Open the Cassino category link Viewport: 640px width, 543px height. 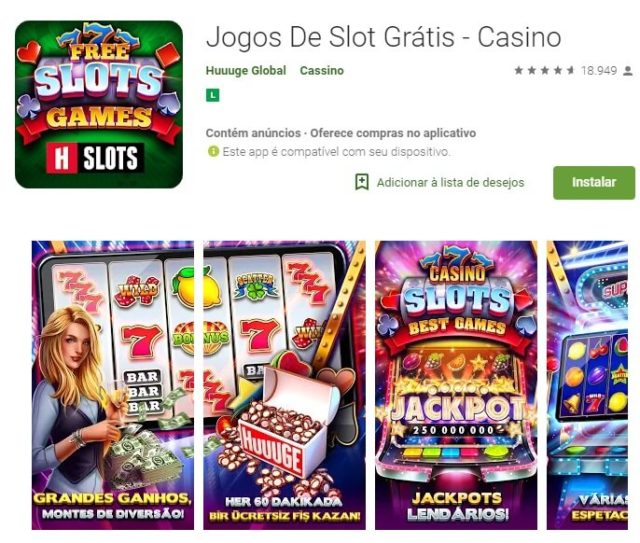322,70
